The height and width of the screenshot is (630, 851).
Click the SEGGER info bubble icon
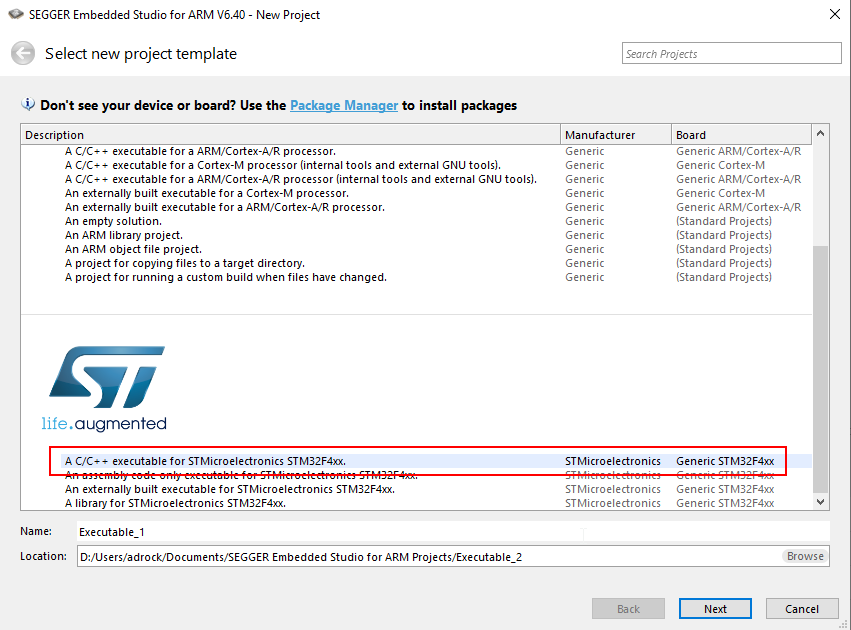(30, 105)
